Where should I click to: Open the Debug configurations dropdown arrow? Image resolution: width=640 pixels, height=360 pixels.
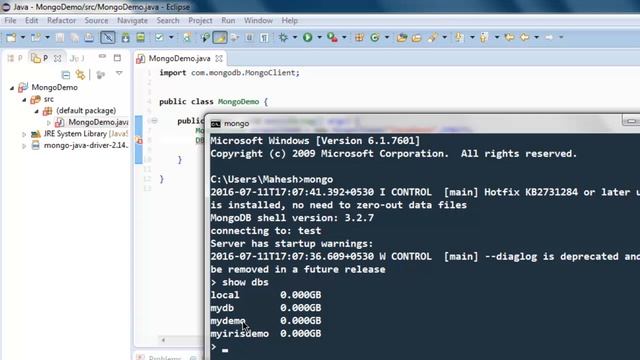295,38
